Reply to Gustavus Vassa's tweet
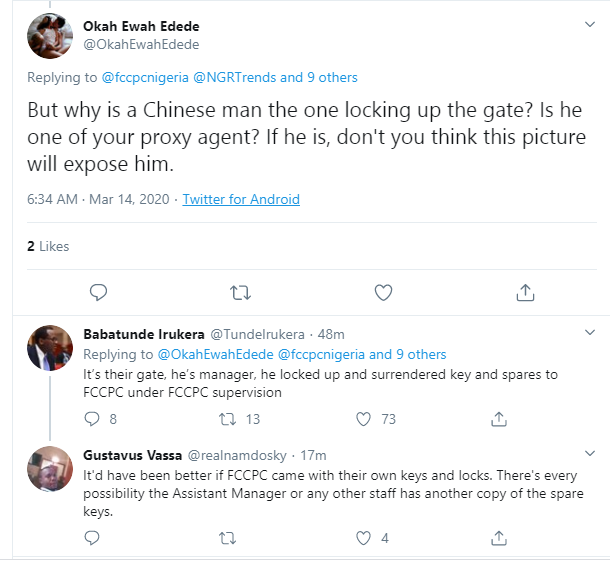This screenshot has height=563, width=610. pos(92,538)
